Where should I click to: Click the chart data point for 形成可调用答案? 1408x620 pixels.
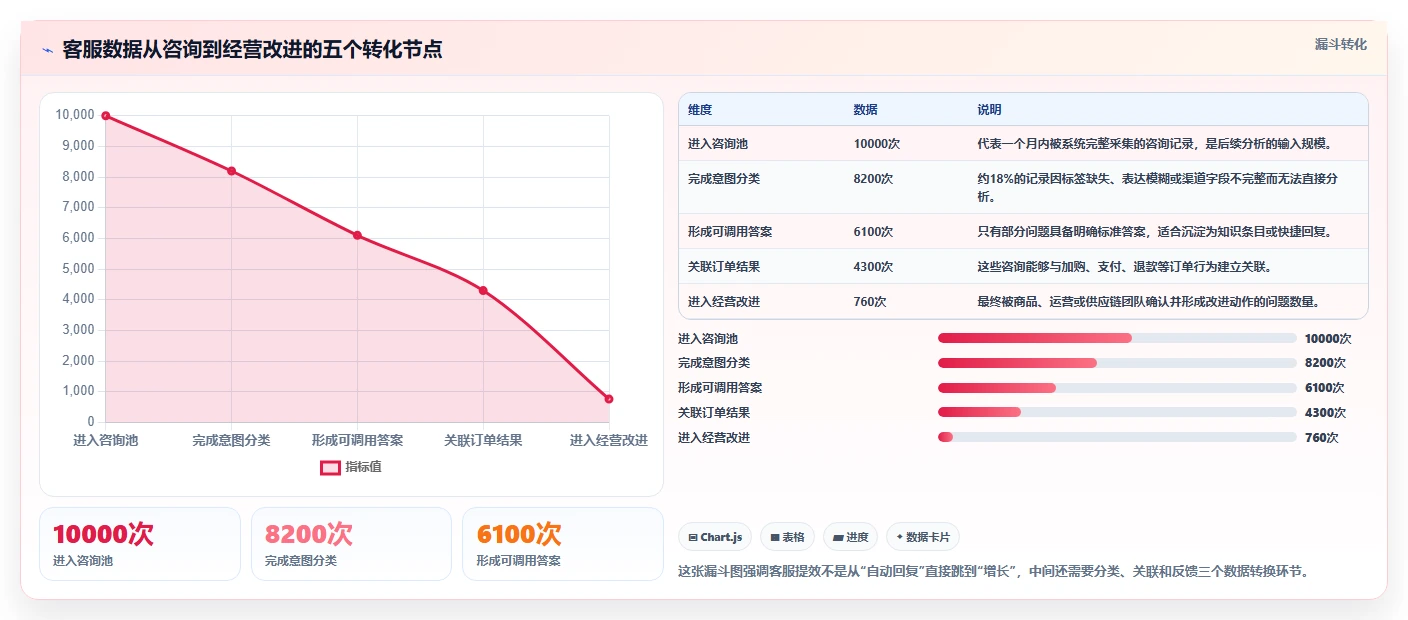click(x=357, y=235)
